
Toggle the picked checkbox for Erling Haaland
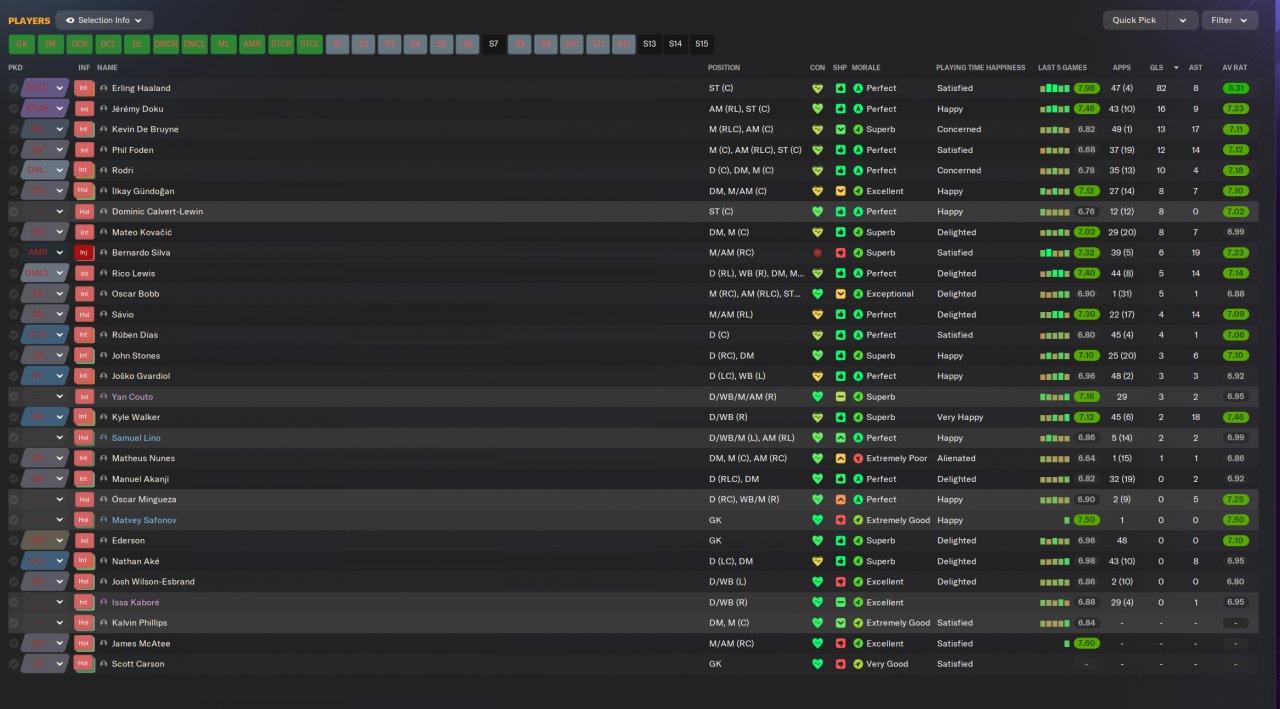14,88
